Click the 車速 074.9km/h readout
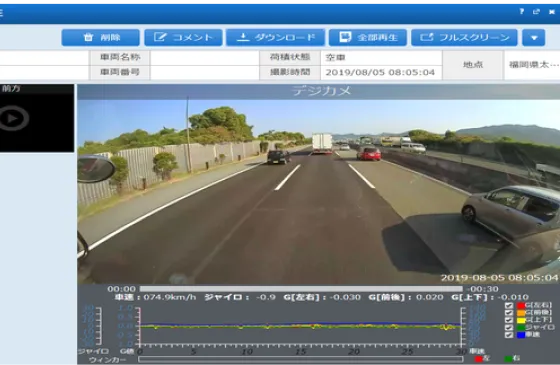The image size is (560, 365). pyautogui.click(x=155, y=297)
